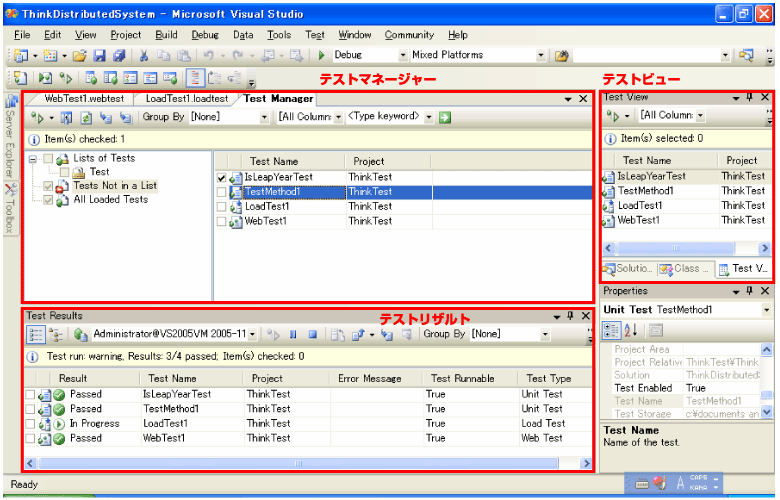This screenshot has width=780, height=500.
Task: Open the Administrator@VS2005VM test run dropdown
Action: (x=252, y=334)
